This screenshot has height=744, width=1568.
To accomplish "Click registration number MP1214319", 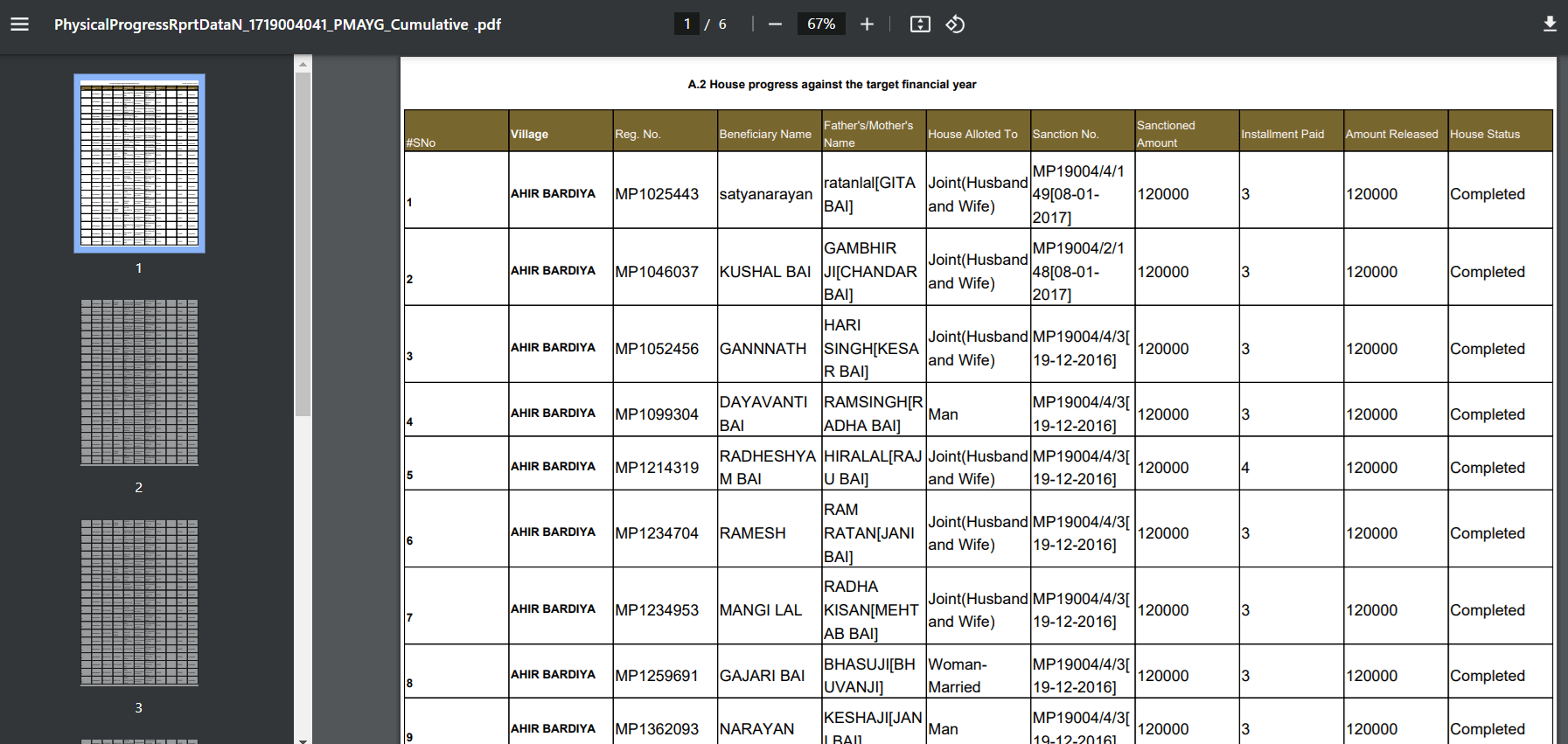I will (x=657, y=468).
